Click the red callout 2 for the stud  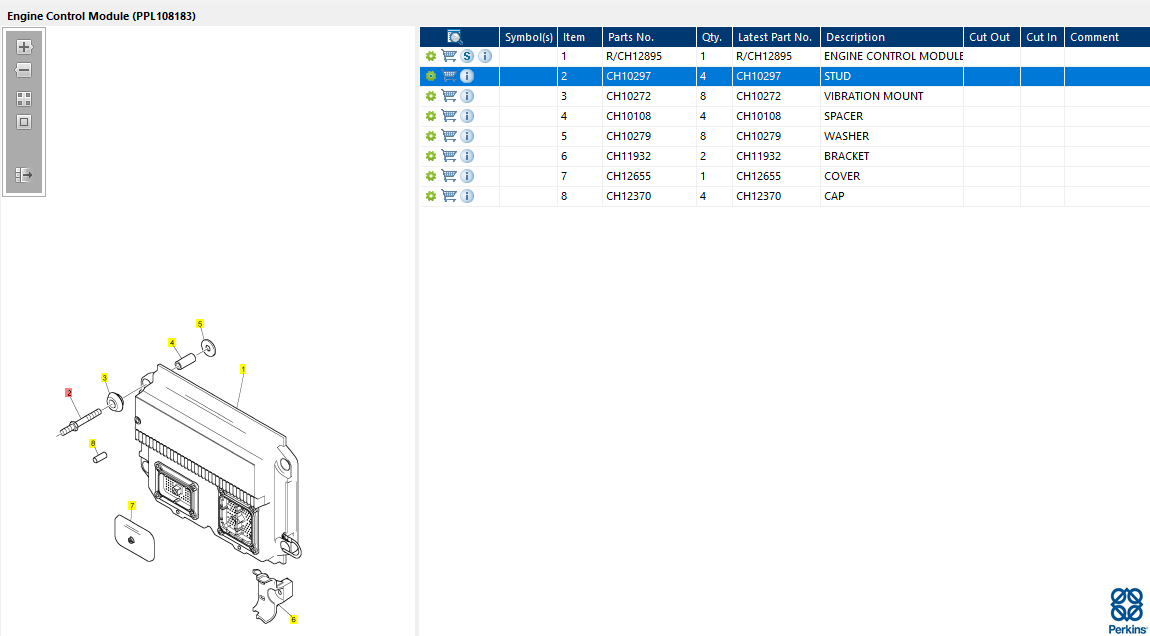pyautogui.click(x=69, y=393)
